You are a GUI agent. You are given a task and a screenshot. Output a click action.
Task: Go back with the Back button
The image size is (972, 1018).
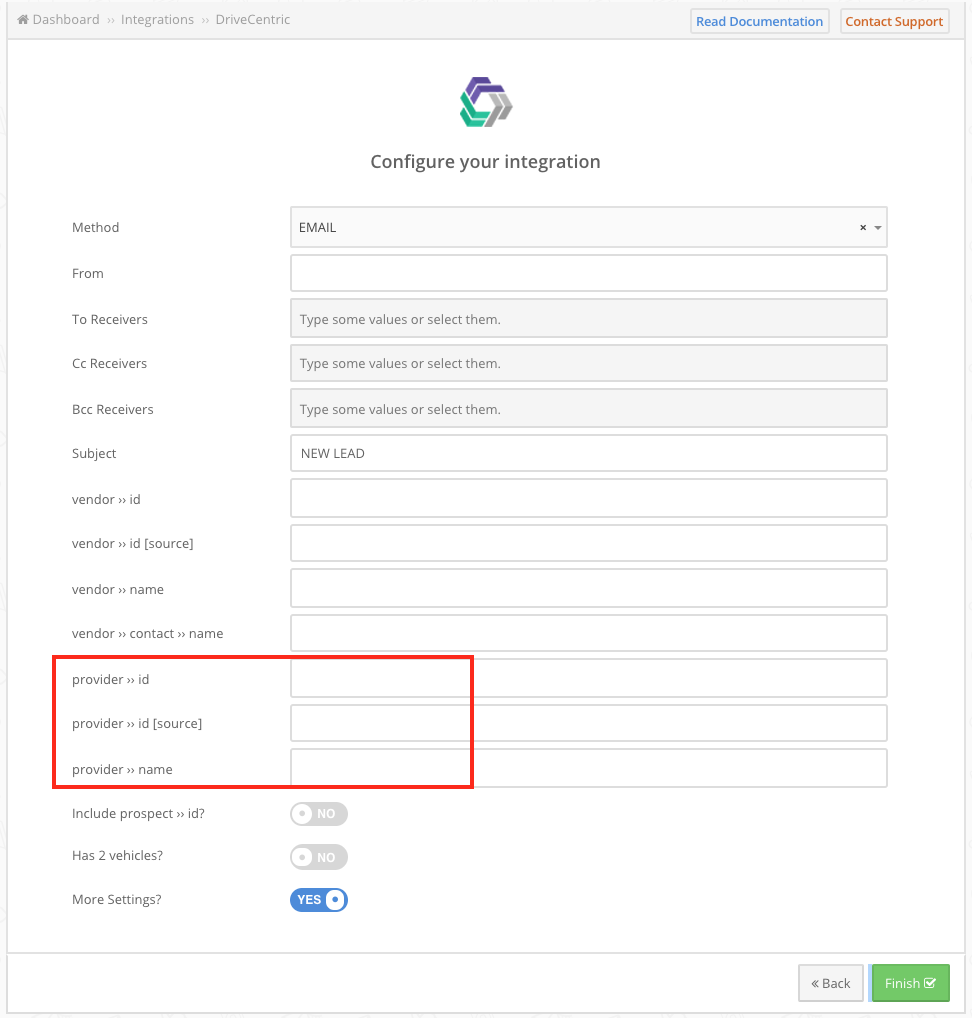point(830,983)
